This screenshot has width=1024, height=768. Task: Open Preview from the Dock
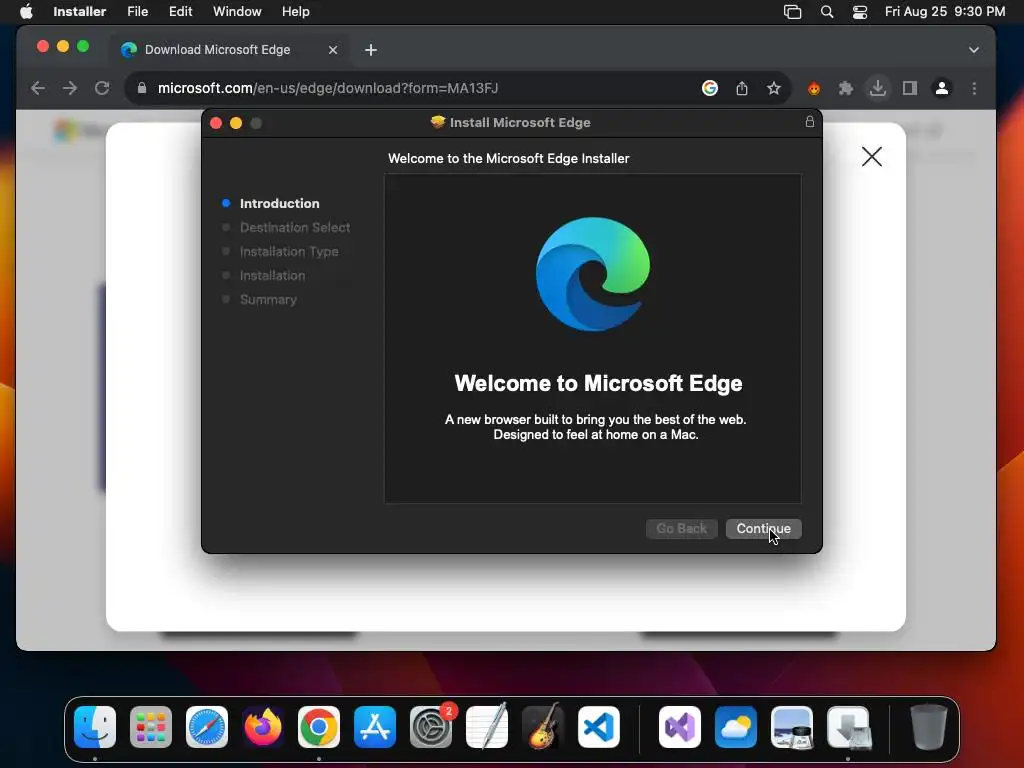pyautogui.click(x=792, y=727)
